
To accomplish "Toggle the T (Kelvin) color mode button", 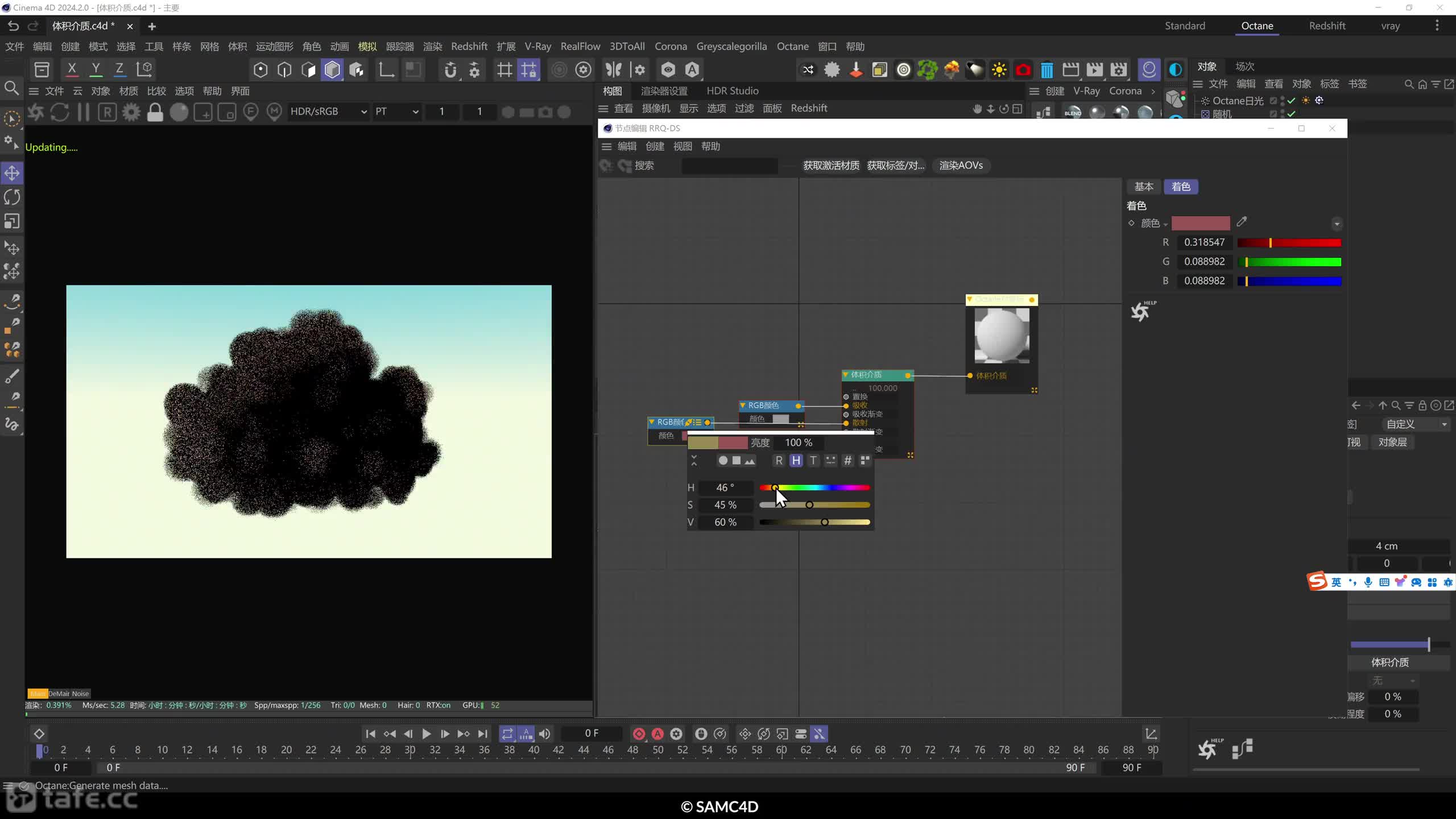I will (x=813, y=461).
